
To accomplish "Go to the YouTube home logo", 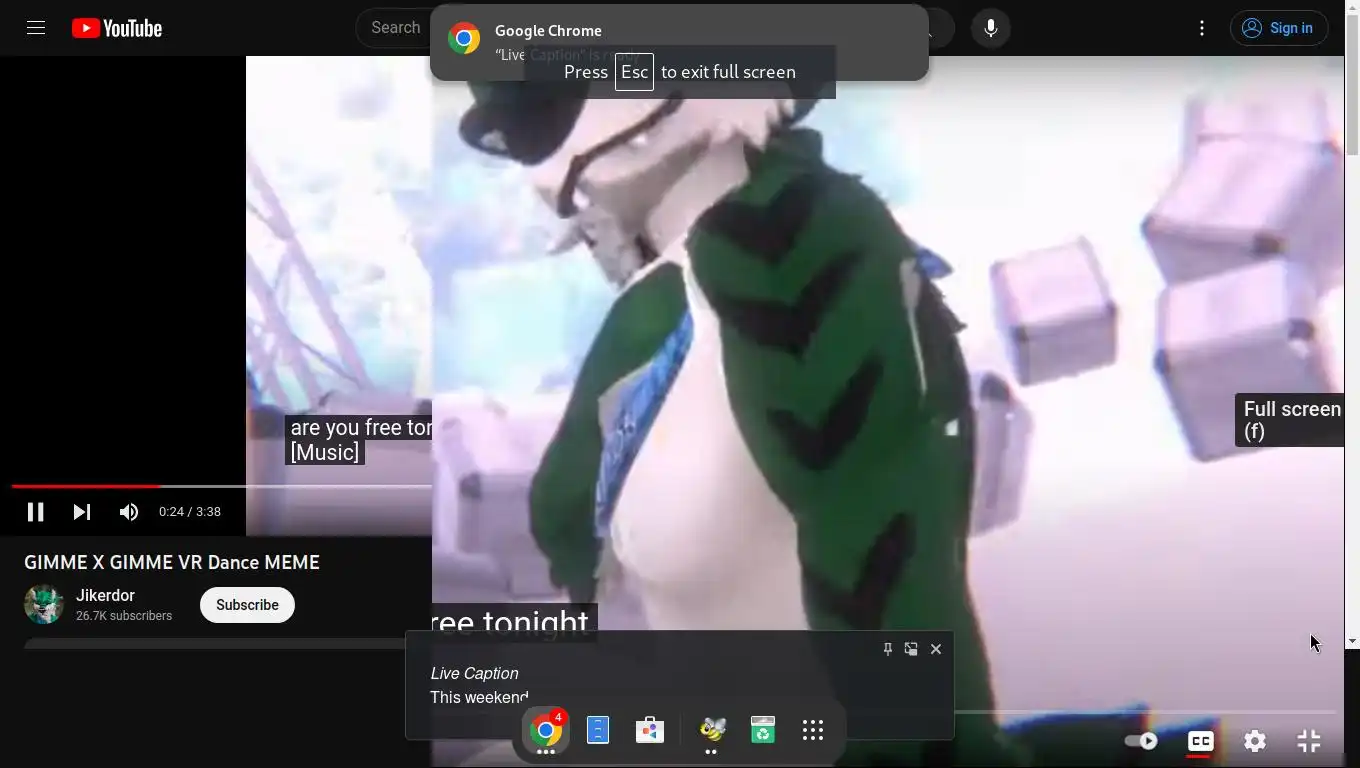I will [117, 28].
